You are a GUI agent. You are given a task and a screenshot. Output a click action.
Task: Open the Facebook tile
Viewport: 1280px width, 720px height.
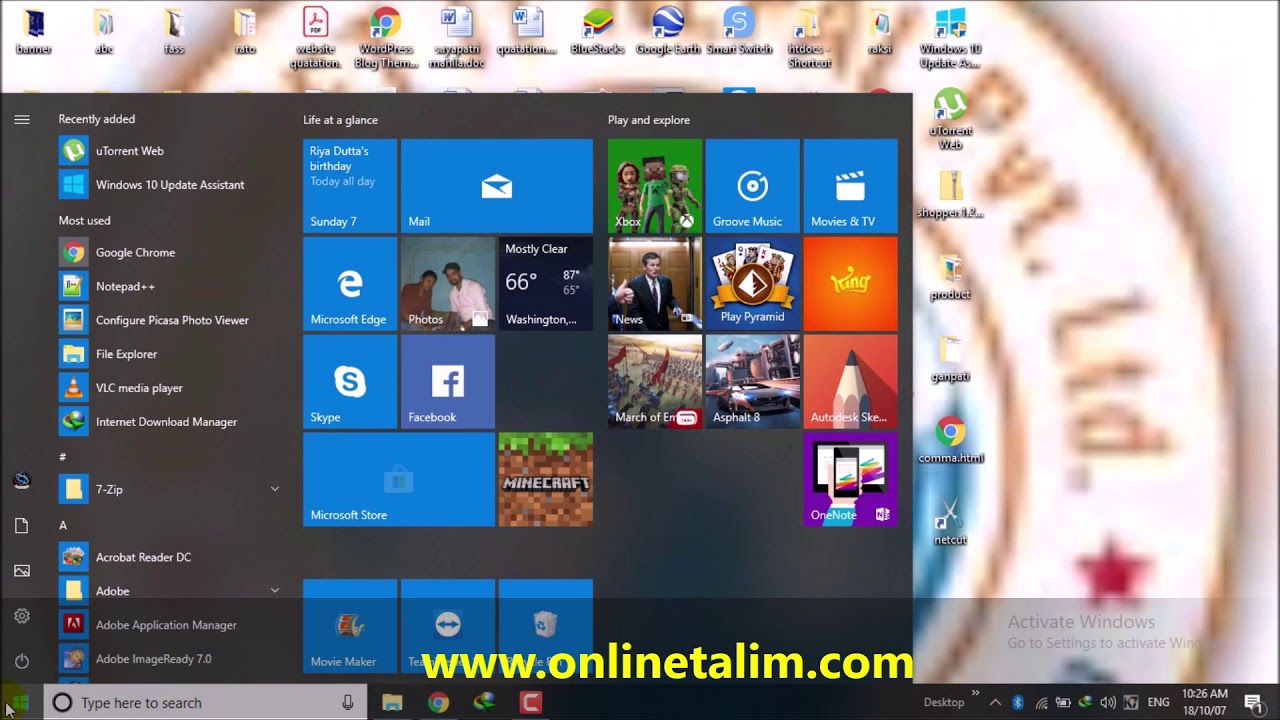pos(448,382)
